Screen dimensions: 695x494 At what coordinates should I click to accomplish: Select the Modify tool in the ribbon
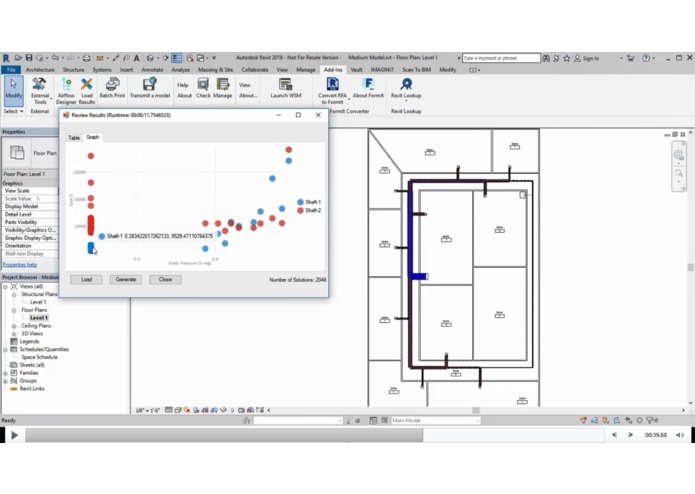(x=13, y=91)
